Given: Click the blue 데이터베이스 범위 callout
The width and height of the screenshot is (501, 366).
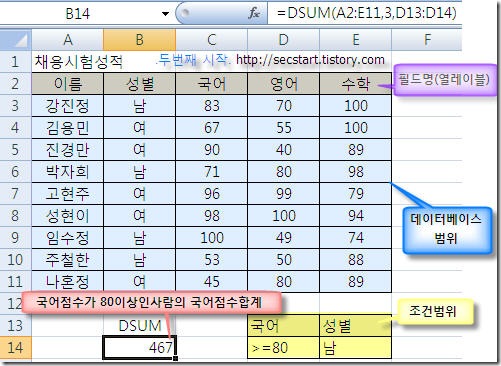Looking at the screenshot, I should point(446,229).
